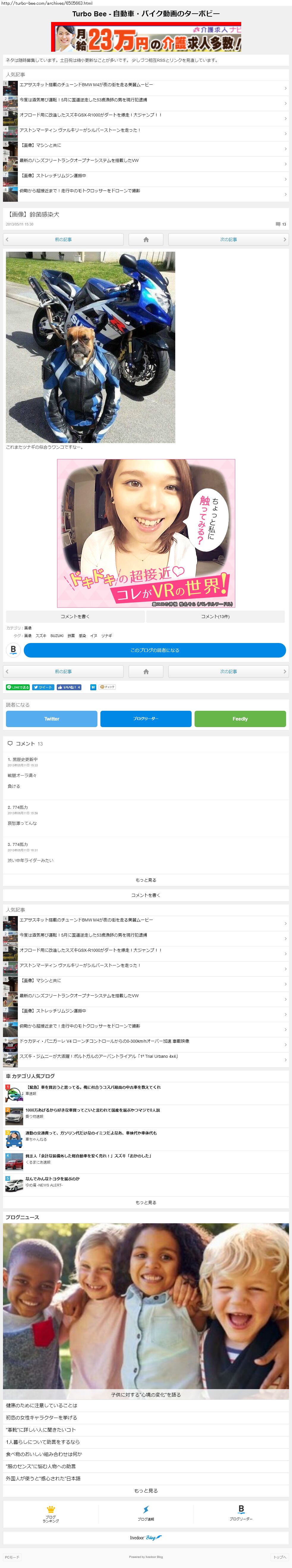Subscribe via the ブログリーダー button

(146, 719)
